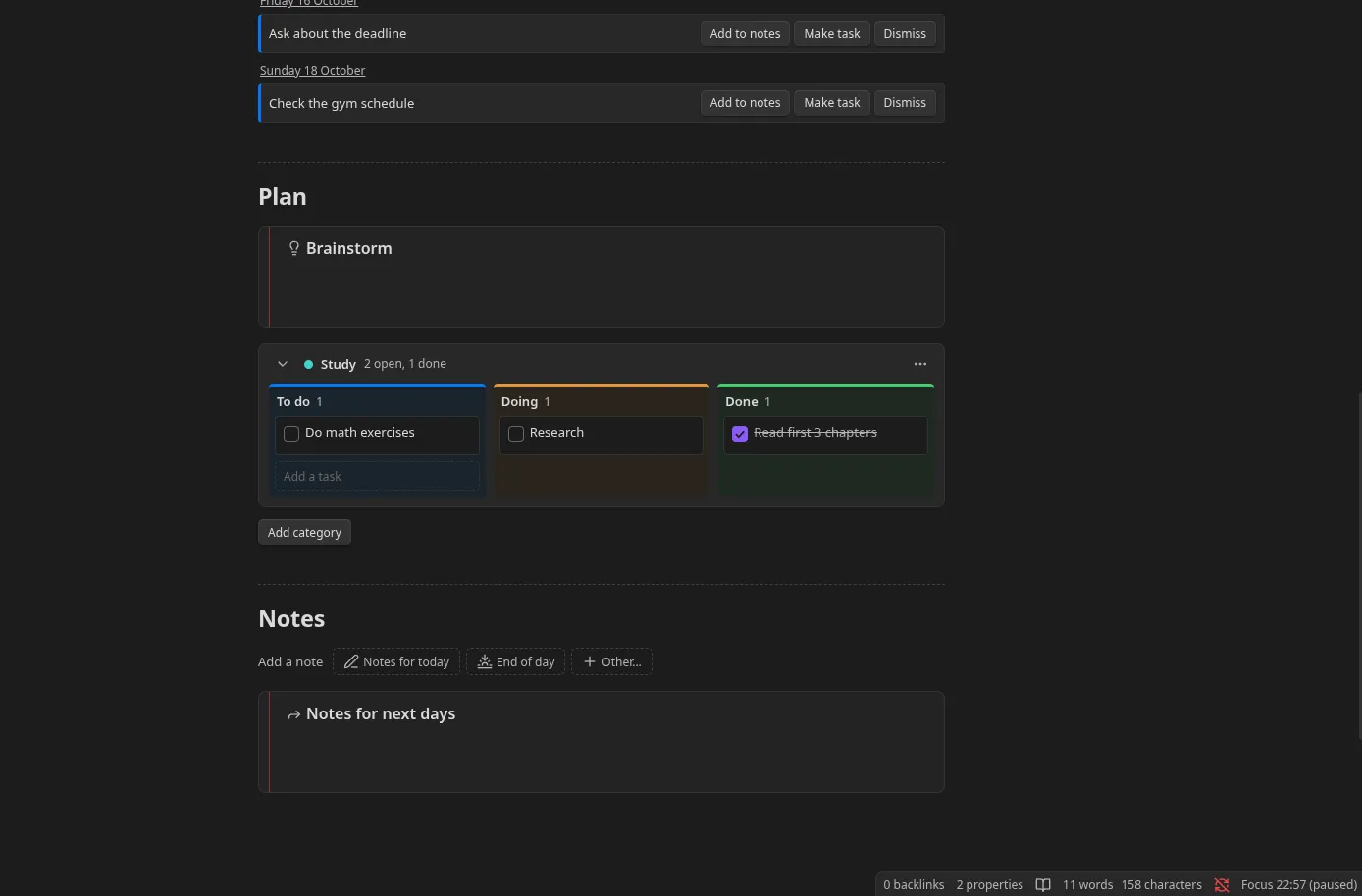Check the Do math exercises task

point(291,434)
